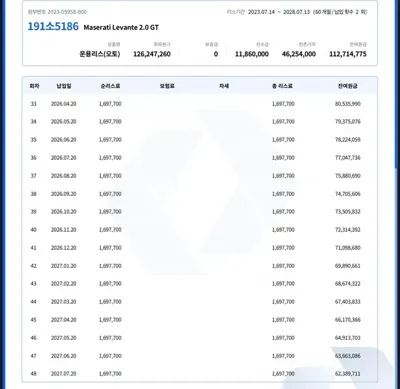The image size is (400, 389).
Task: Click balance 67,403,833
Action: tap(348, 302)
